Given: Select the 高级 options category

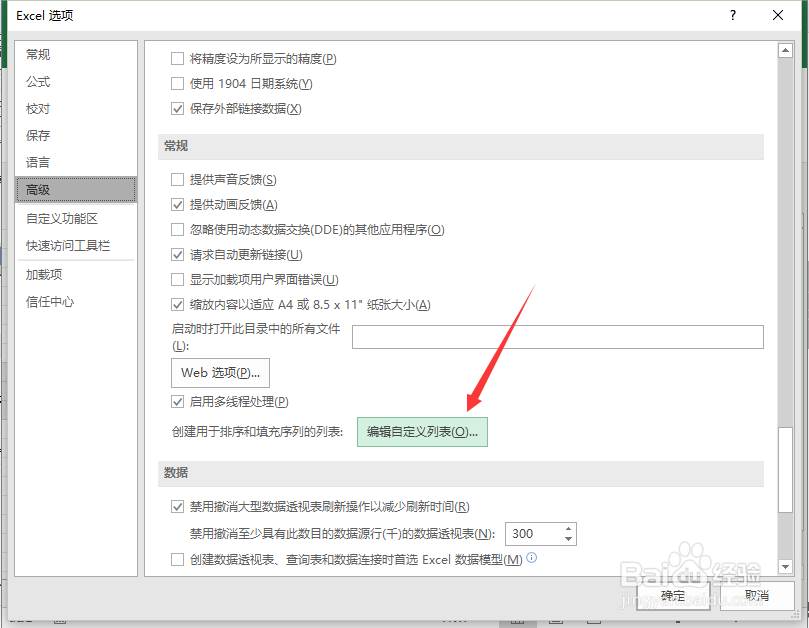Looking at the screenshot, I should coord(76,189).
